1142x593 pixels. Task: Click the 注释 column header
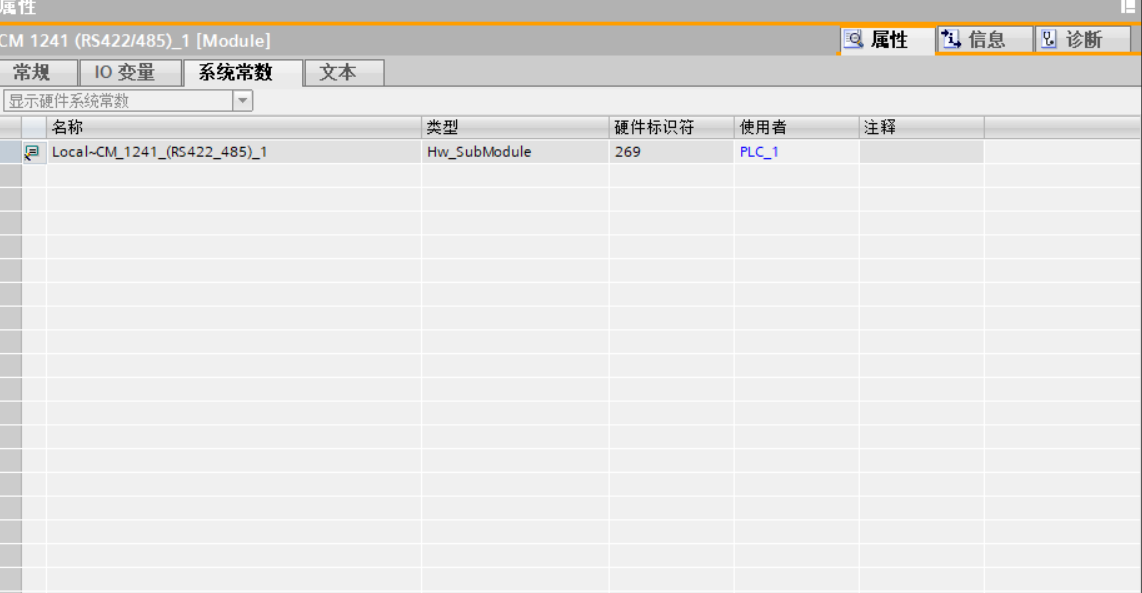920,127
